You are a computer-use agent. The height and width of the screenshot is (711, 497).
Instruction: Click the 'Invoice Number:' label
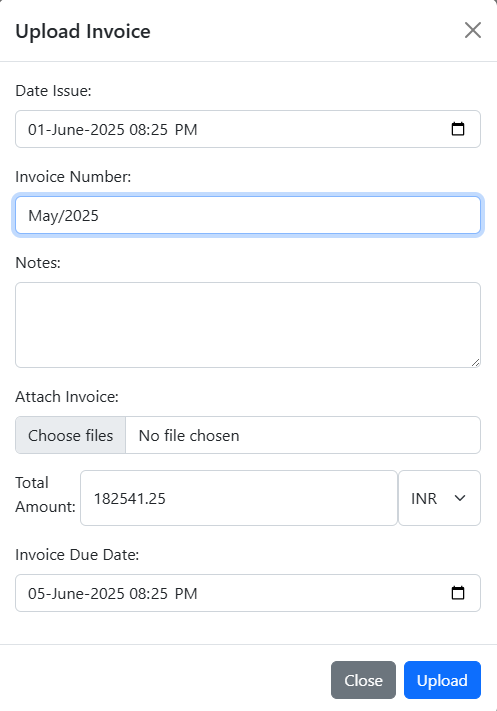coord(73,176)
